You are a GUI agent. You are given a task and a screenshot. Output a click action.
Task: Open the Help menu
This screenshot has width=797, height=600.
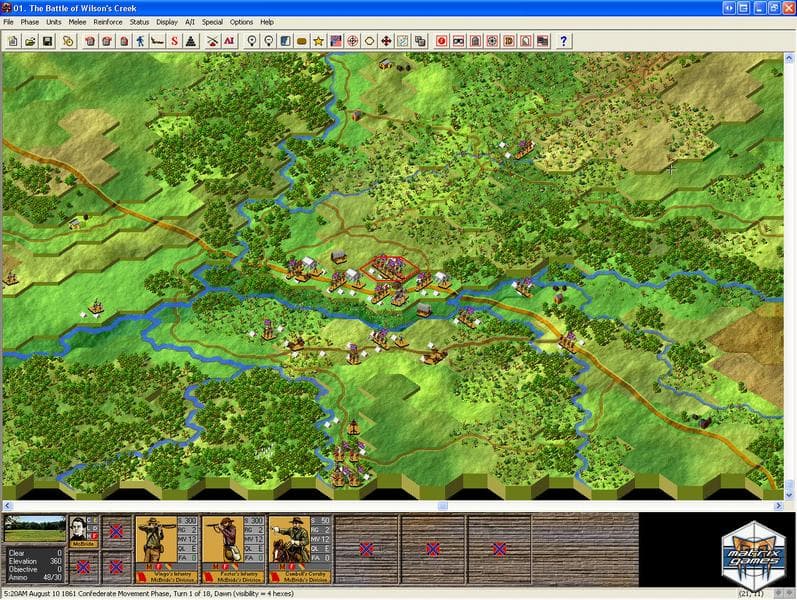[267, 22]
